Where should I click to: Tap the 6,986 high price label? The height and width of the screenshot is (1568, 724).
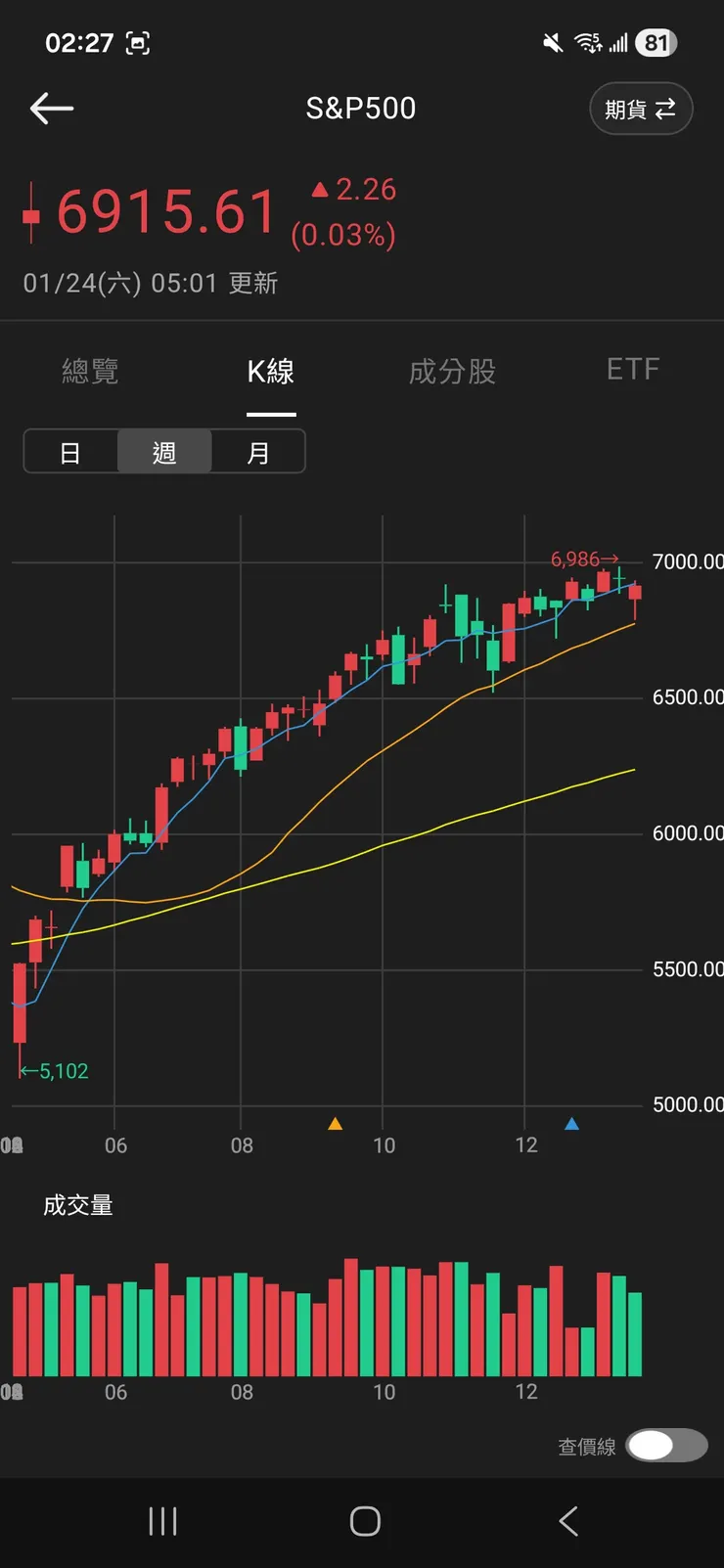(x=584, y=560)
